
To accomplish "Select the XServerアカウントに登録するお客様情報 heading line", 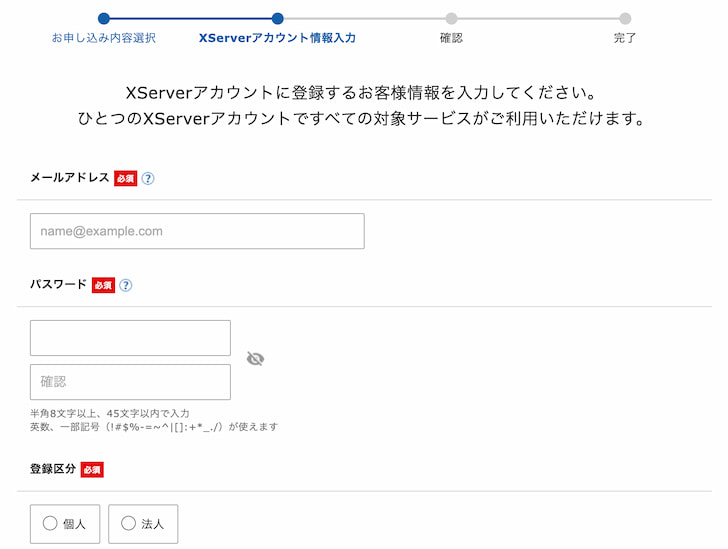I will tap(361, 93).
